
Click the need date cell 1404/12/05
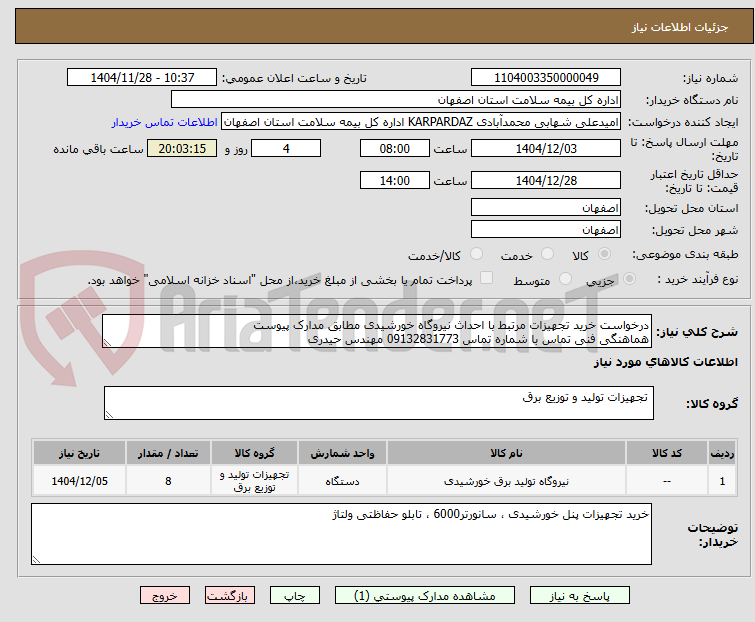coord(79,481)
